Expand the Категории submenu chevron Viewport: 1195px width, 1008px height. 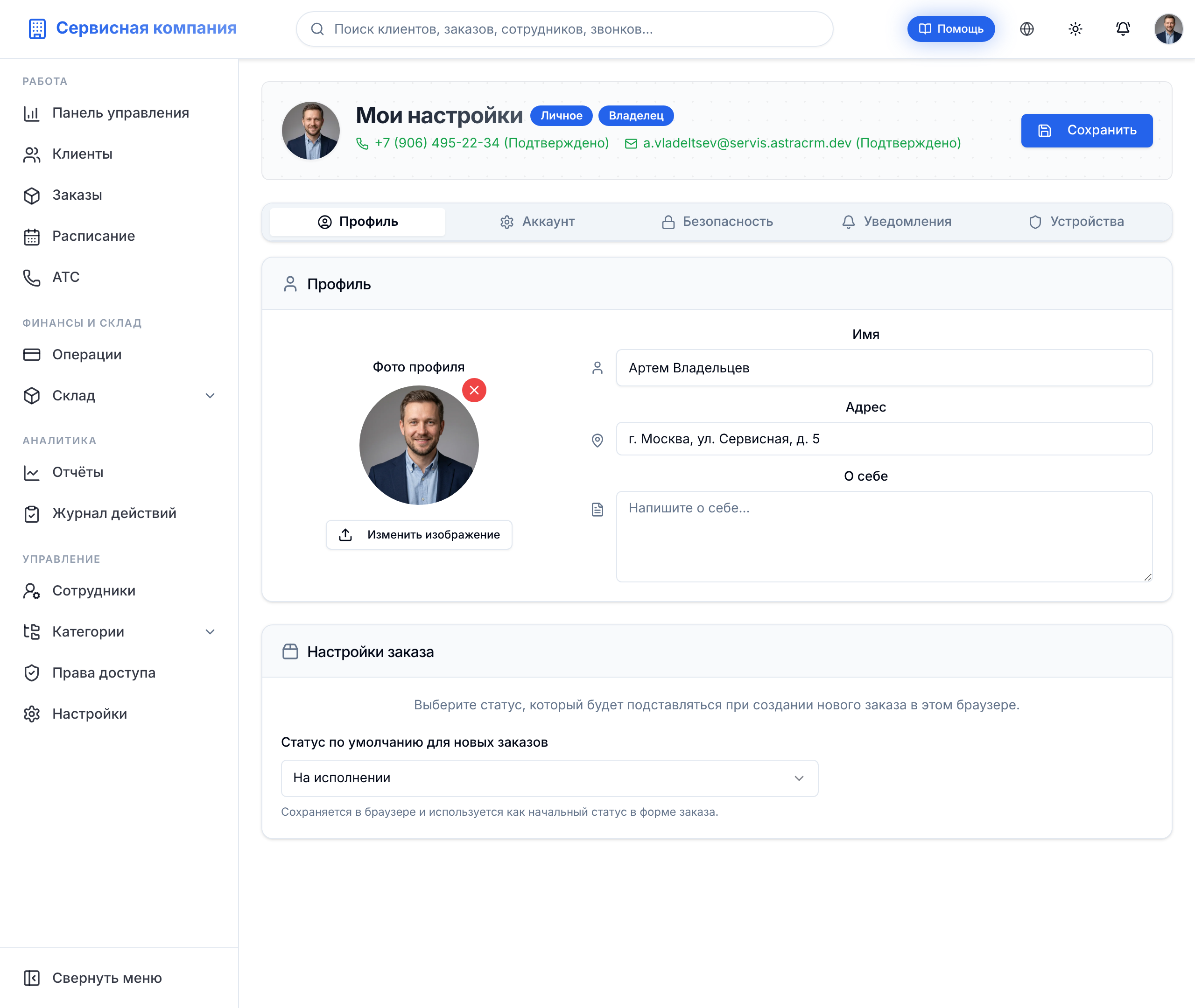pyautogui.click(x=210, y=632)
